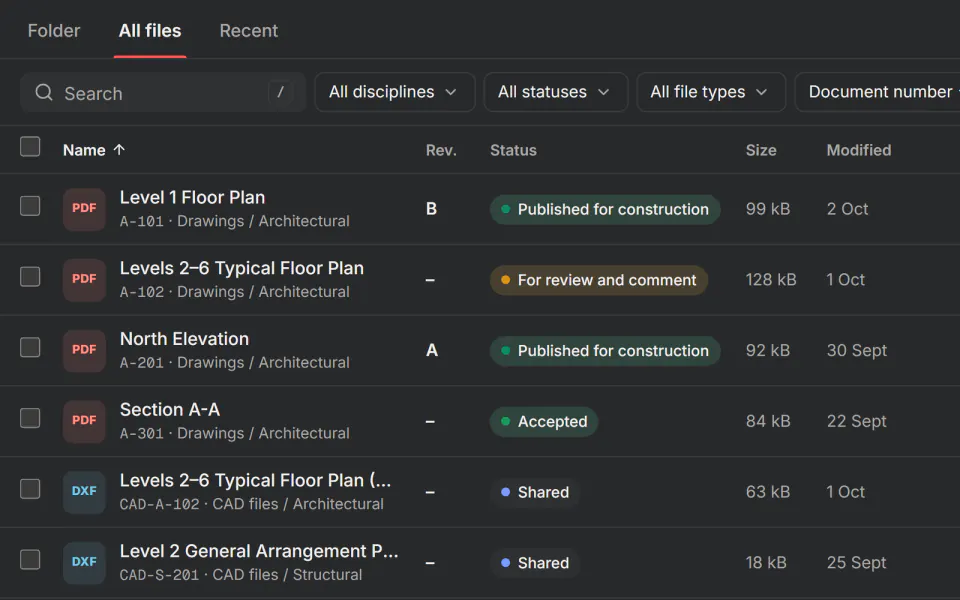Click the Rev. column header
Screen dimensions: 960x600
pyautogui.click(x=441, y=150)
